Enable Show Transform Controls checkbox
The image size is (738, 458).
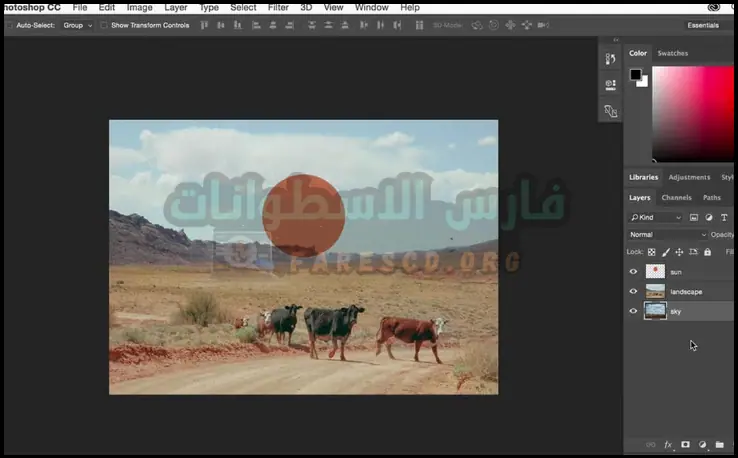(x=104, y=25)
